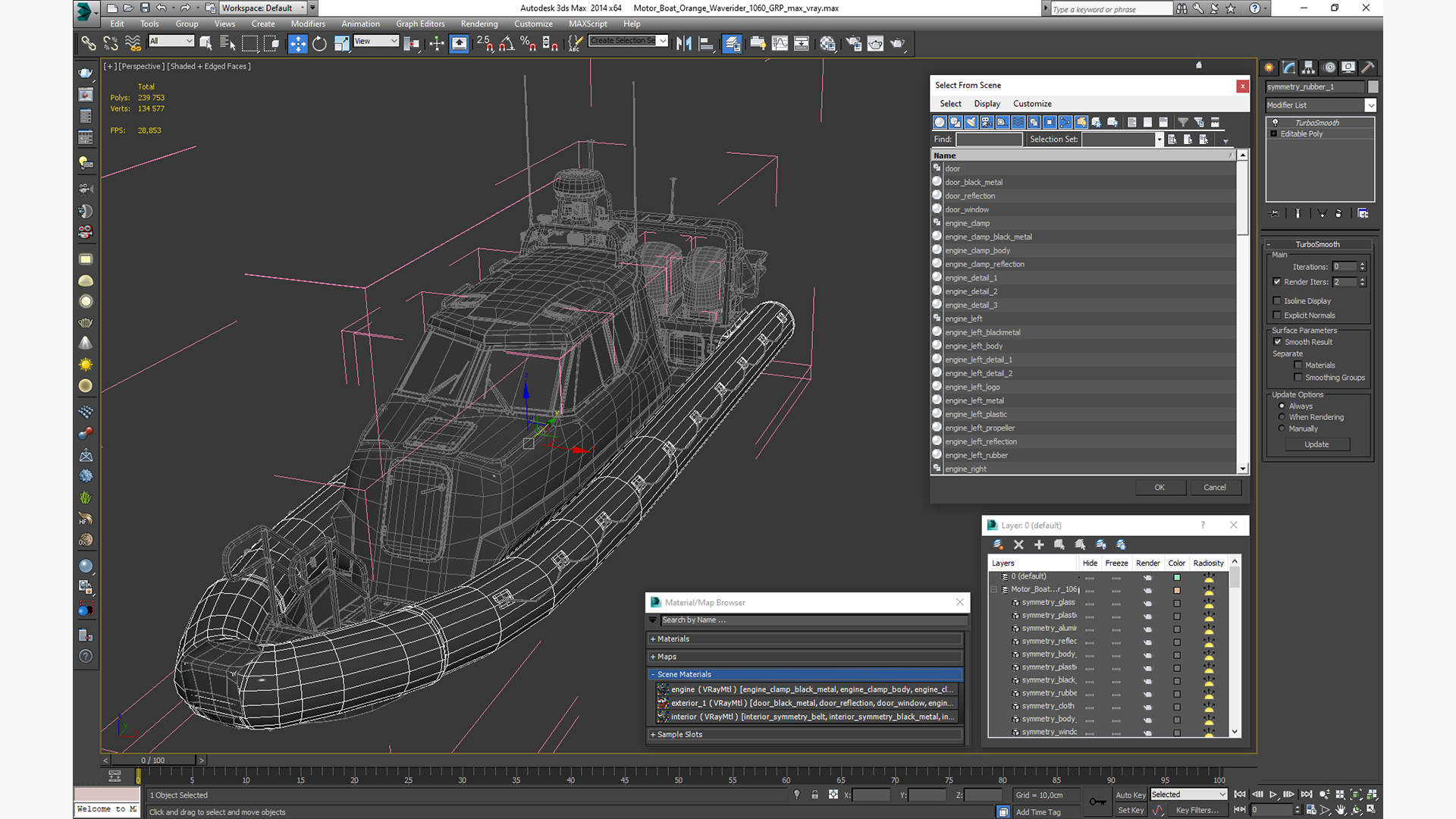Open the Rendering menu
This screenshot has width=1456, height=819.
click(x=479, y=24)
